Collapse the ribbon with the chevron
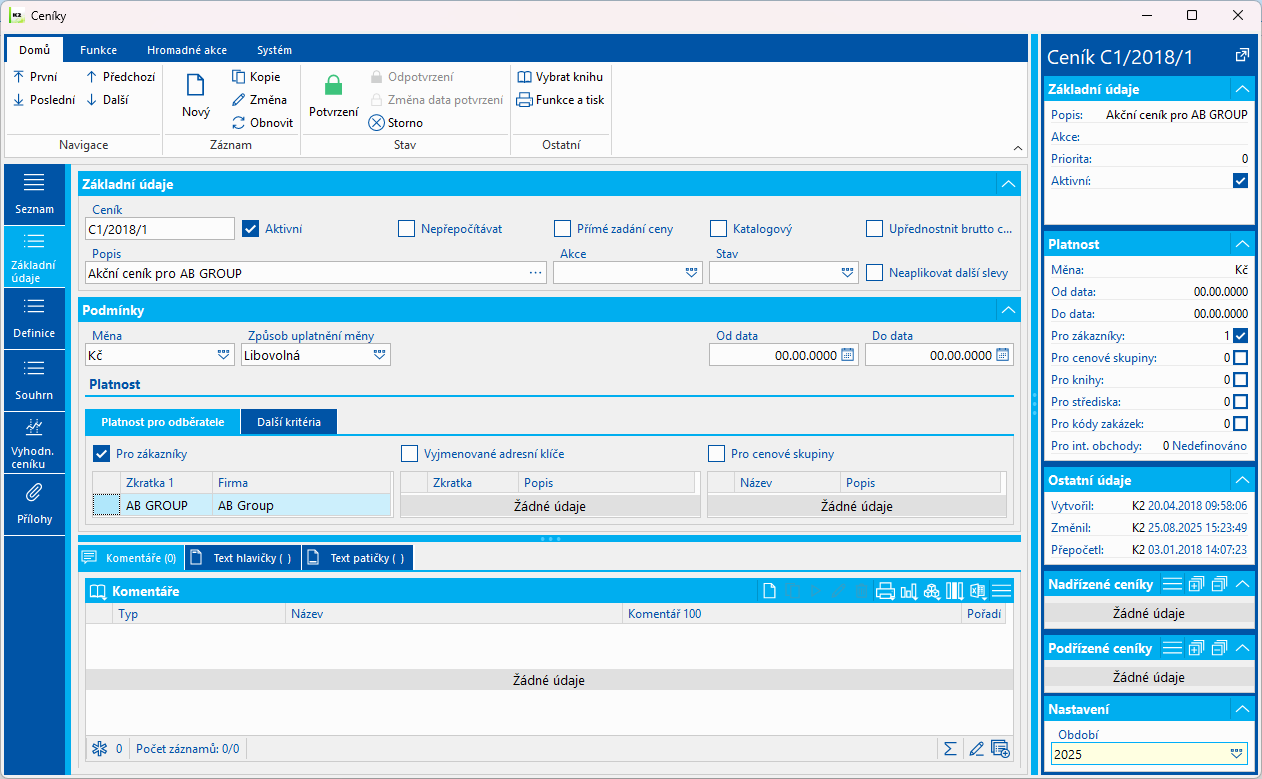 click(1017, 147)
